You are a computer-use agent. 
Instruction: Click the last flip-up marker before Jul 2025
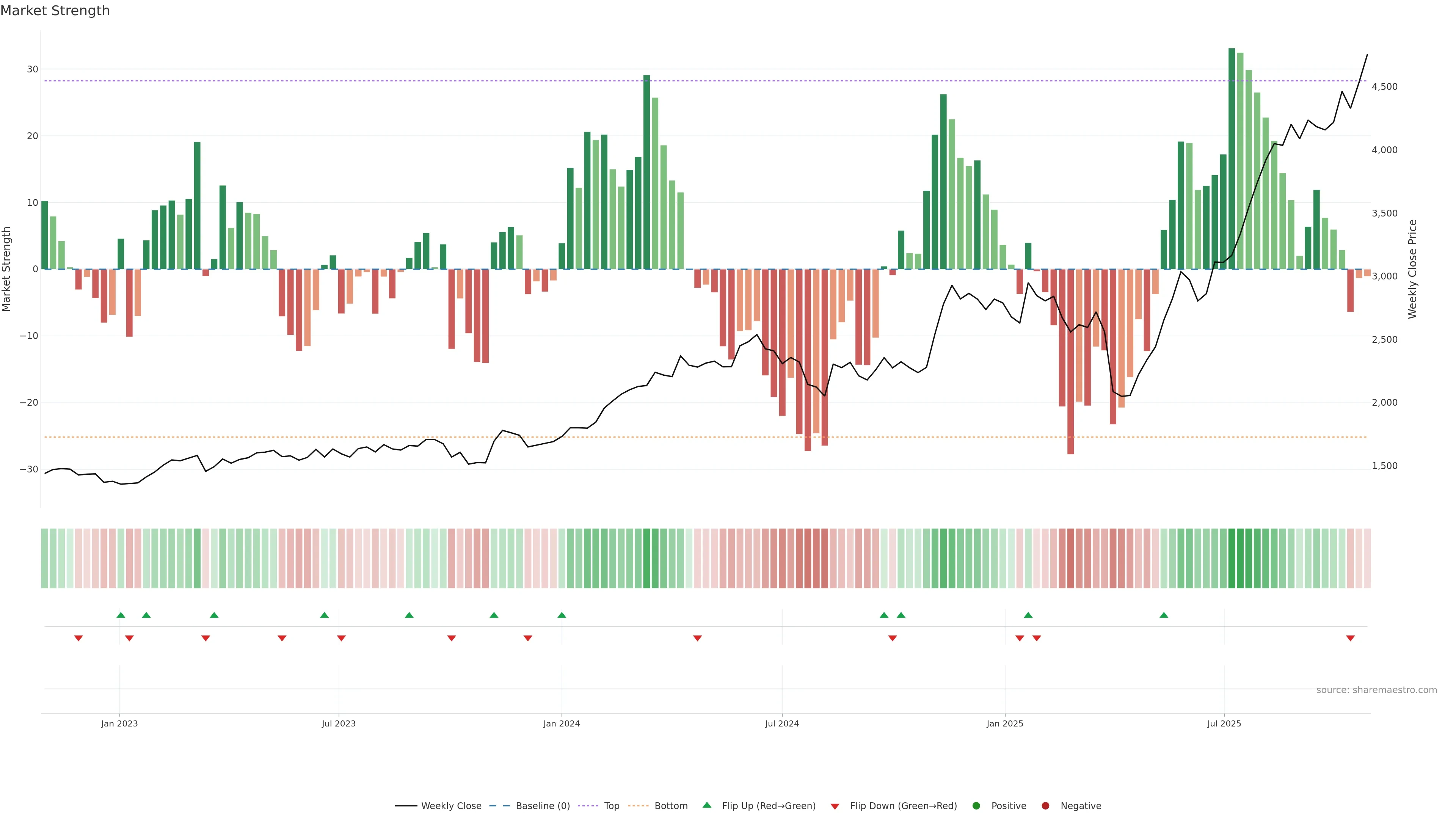point(1164,615)
